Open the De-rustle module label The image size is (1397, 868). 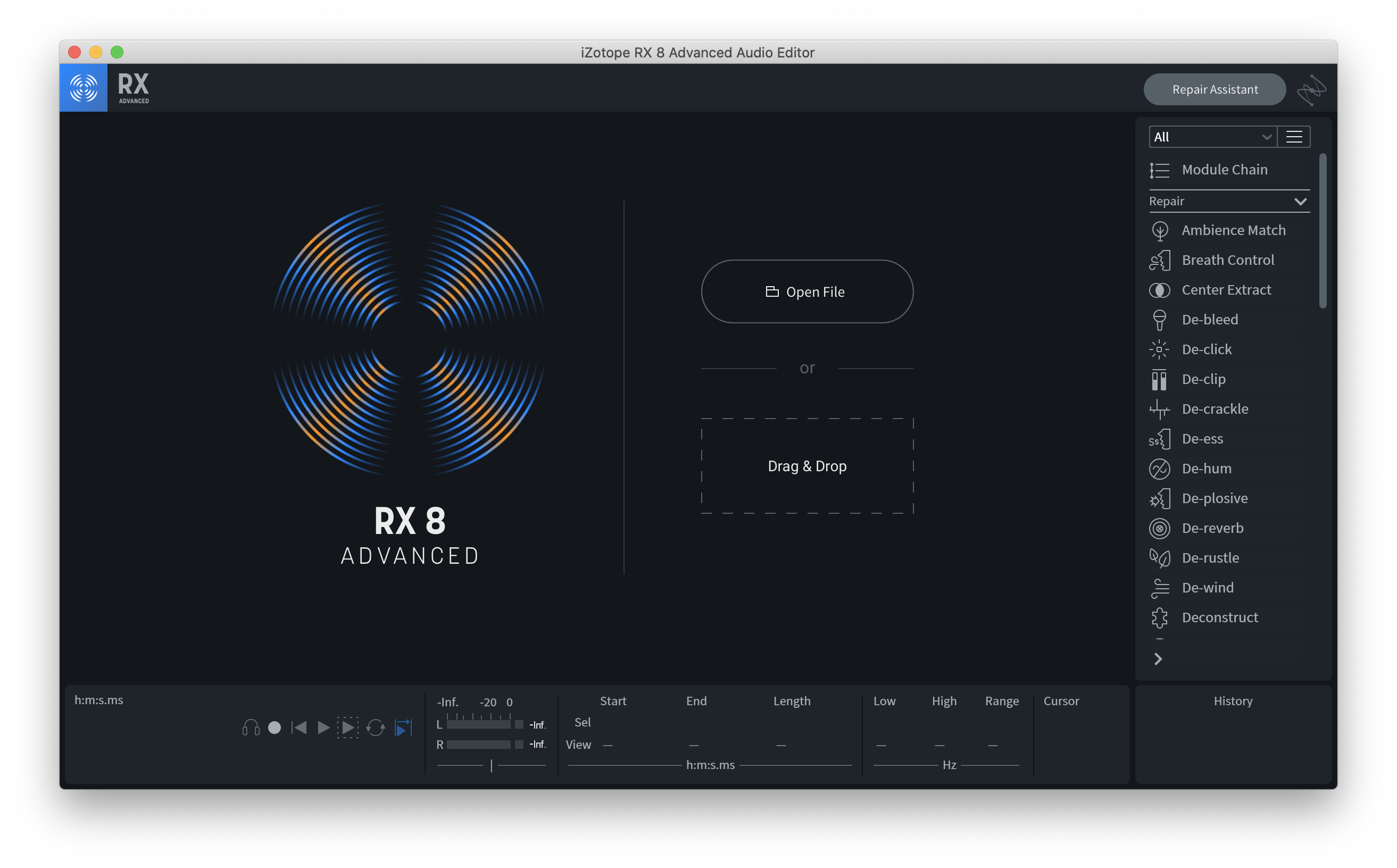1210,558
